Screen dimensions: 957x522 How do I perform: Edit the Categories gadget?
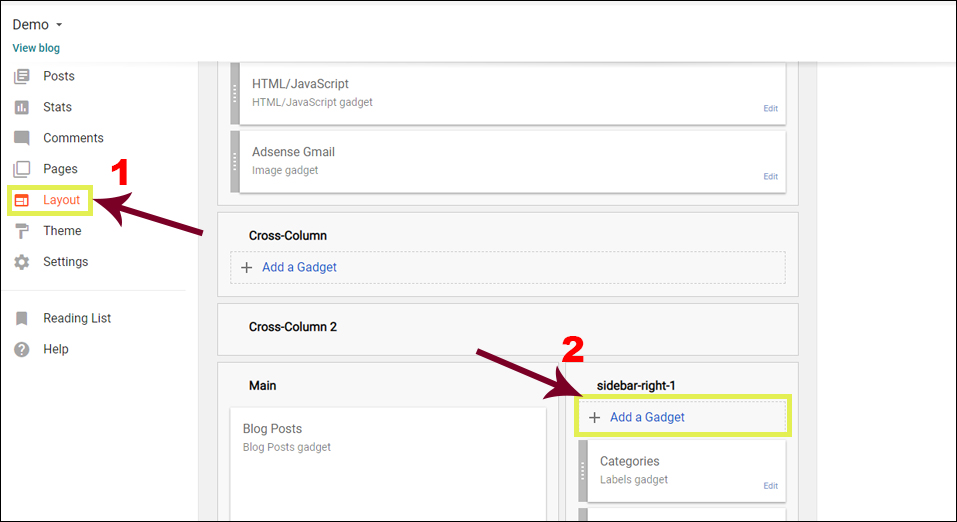click(x=770, y=486)
